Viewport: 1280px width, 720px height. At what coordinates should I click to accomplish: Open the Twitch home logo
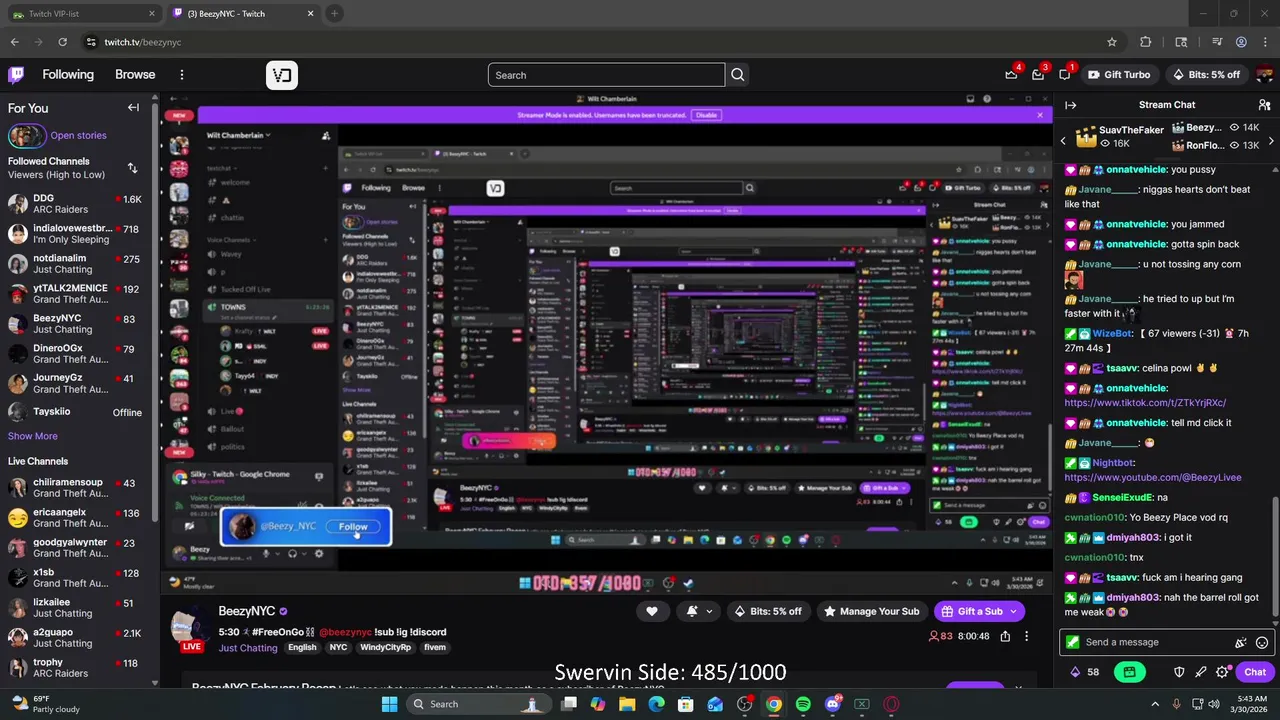coord(16,75)
